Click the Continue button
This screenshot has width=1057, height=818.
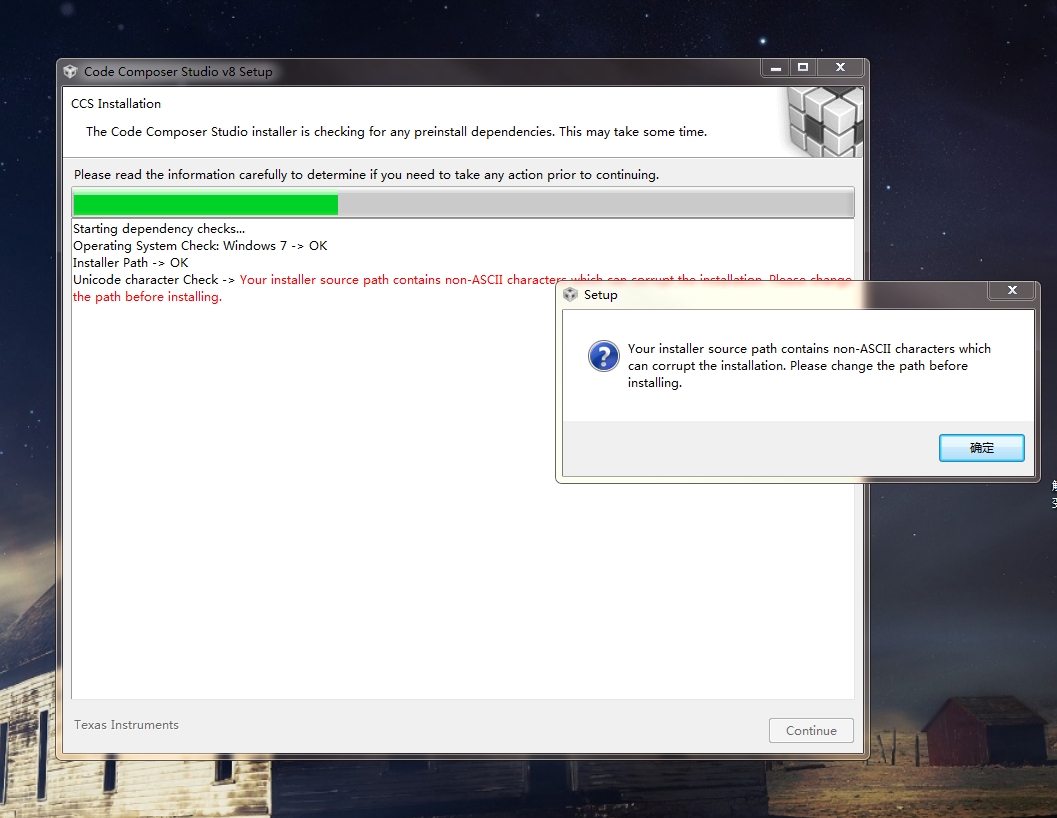coord(811,730)
